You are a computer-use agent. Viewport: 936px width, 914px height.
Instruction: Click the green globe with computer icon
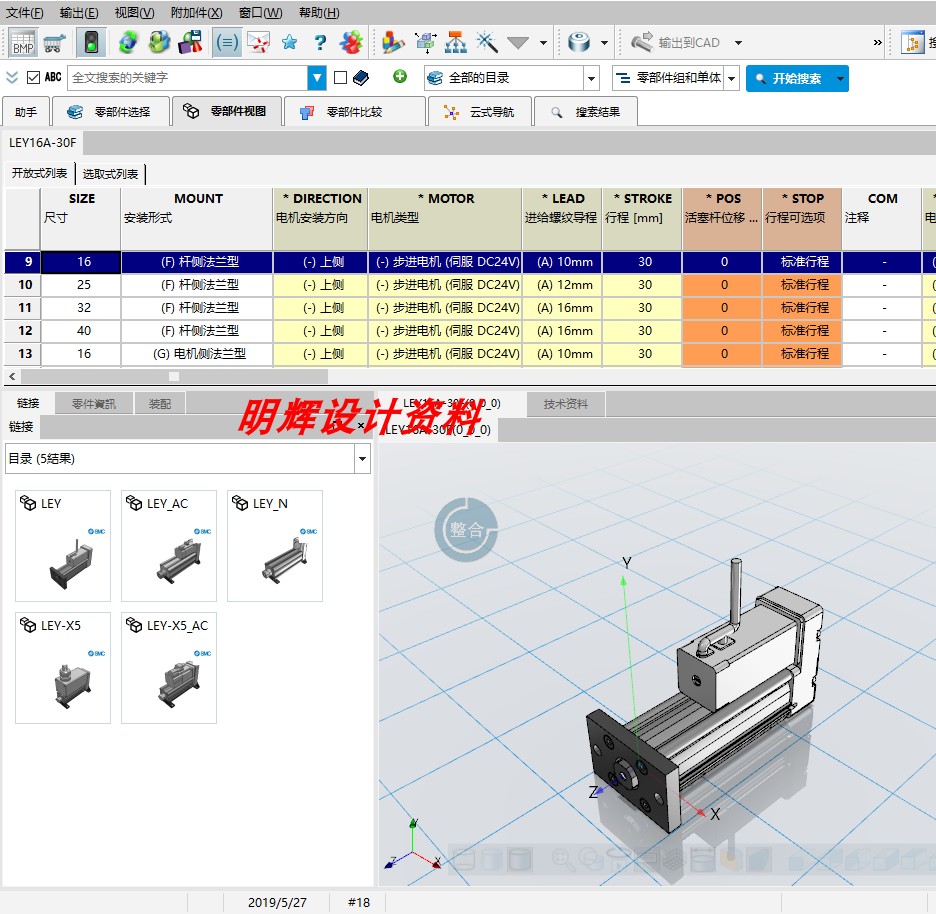click(159, 42)
